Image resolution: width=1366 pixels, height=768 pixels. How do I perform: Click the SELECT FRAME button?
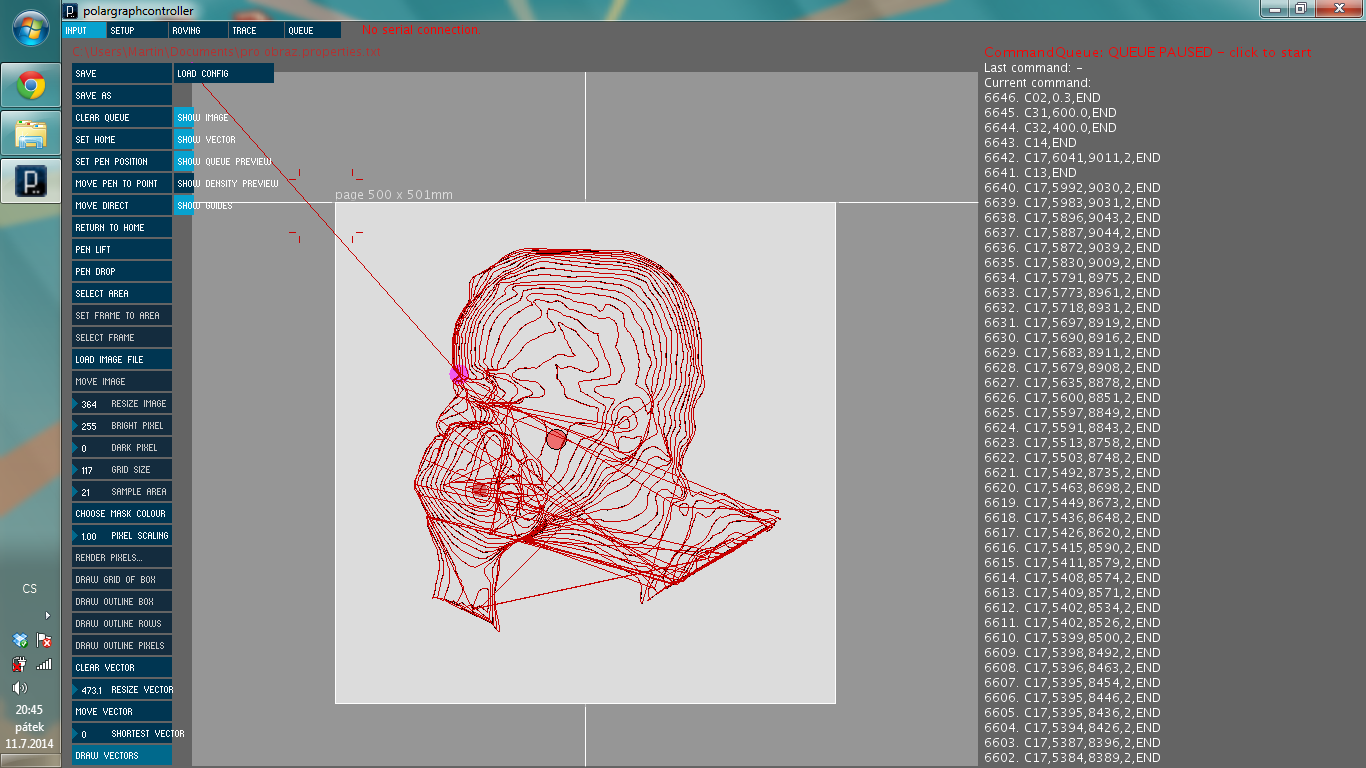point(122,337)
